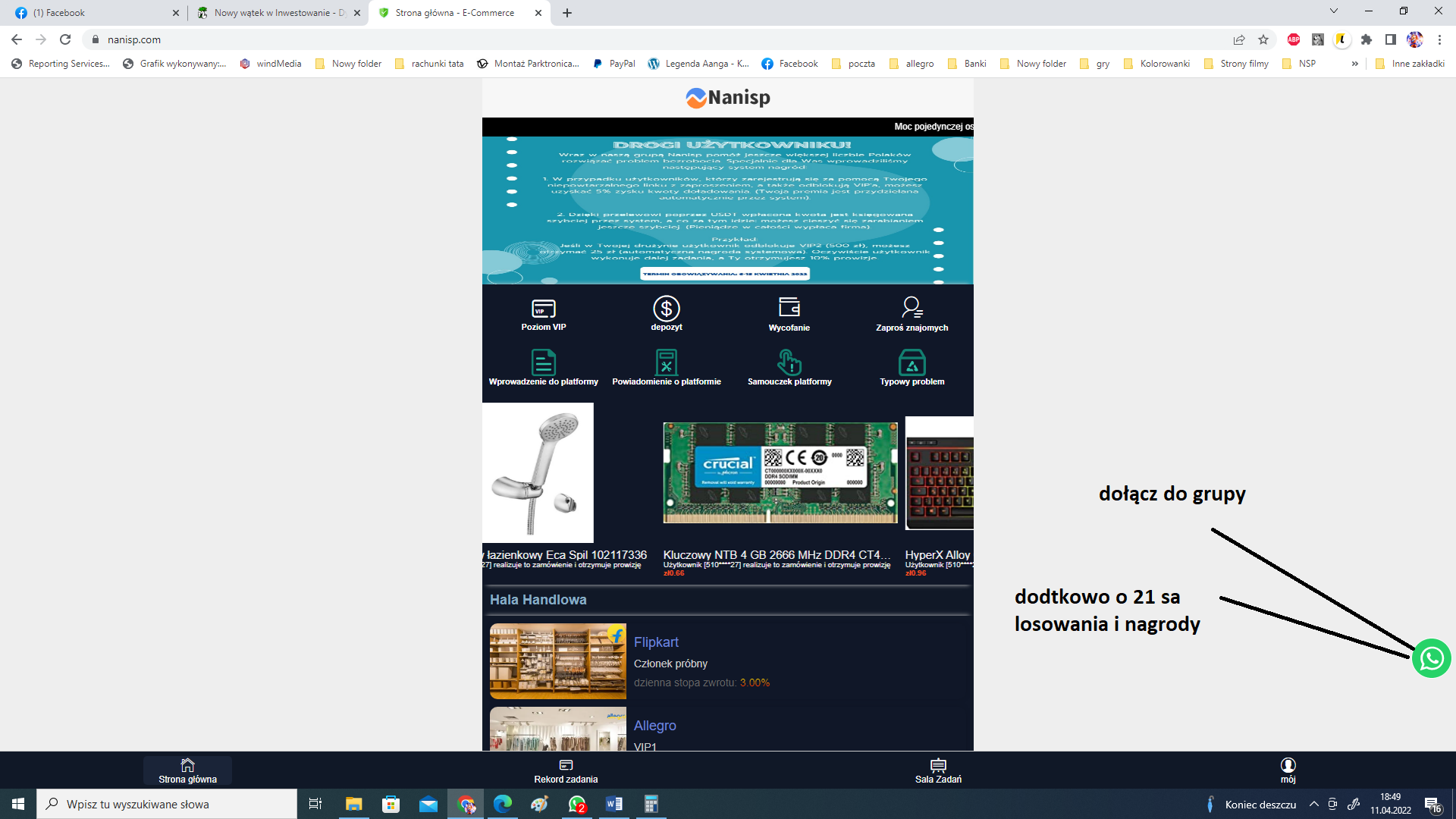Screen dimensions: 1456x819
Task: Open File Explorer from taskbar
Action: tap(353, 804)
